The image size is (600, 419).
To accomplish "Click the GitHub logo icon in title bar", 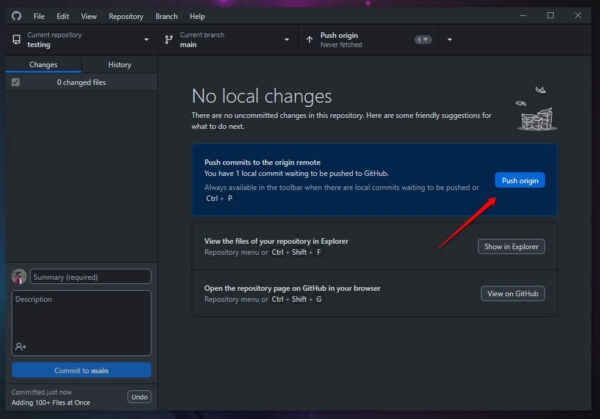I will tap(16, 16).
